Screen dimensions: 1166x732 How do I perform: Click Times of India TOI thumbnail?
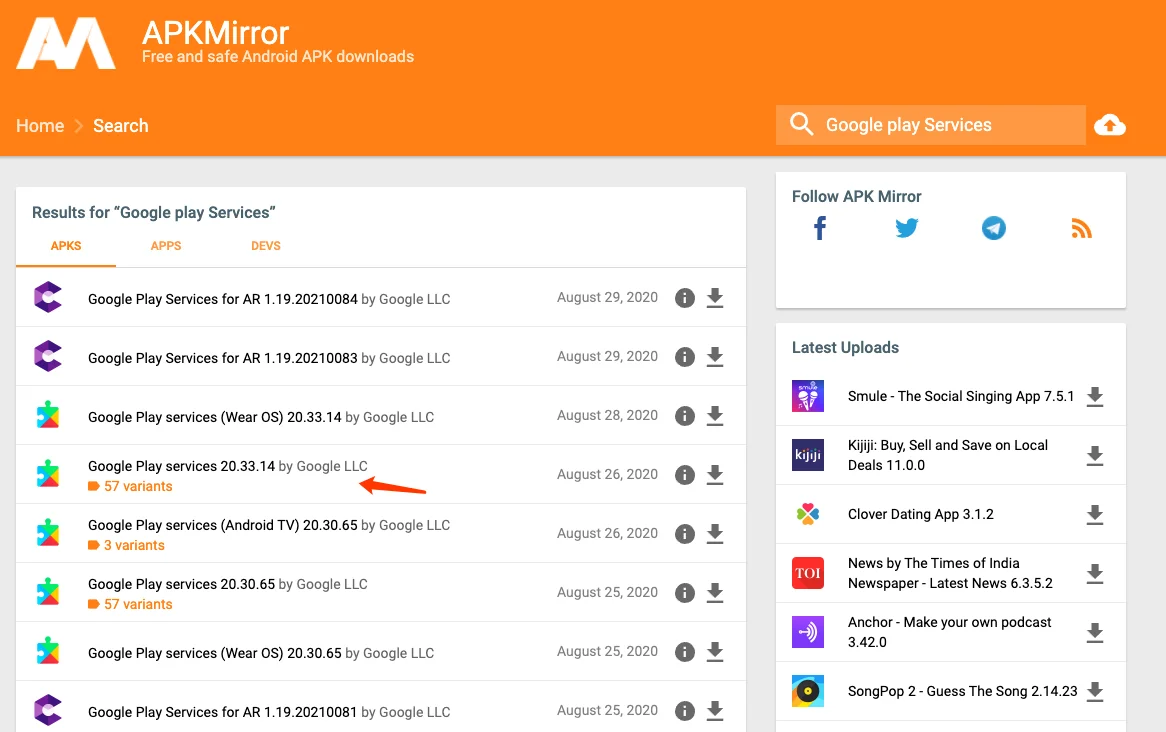808,573
